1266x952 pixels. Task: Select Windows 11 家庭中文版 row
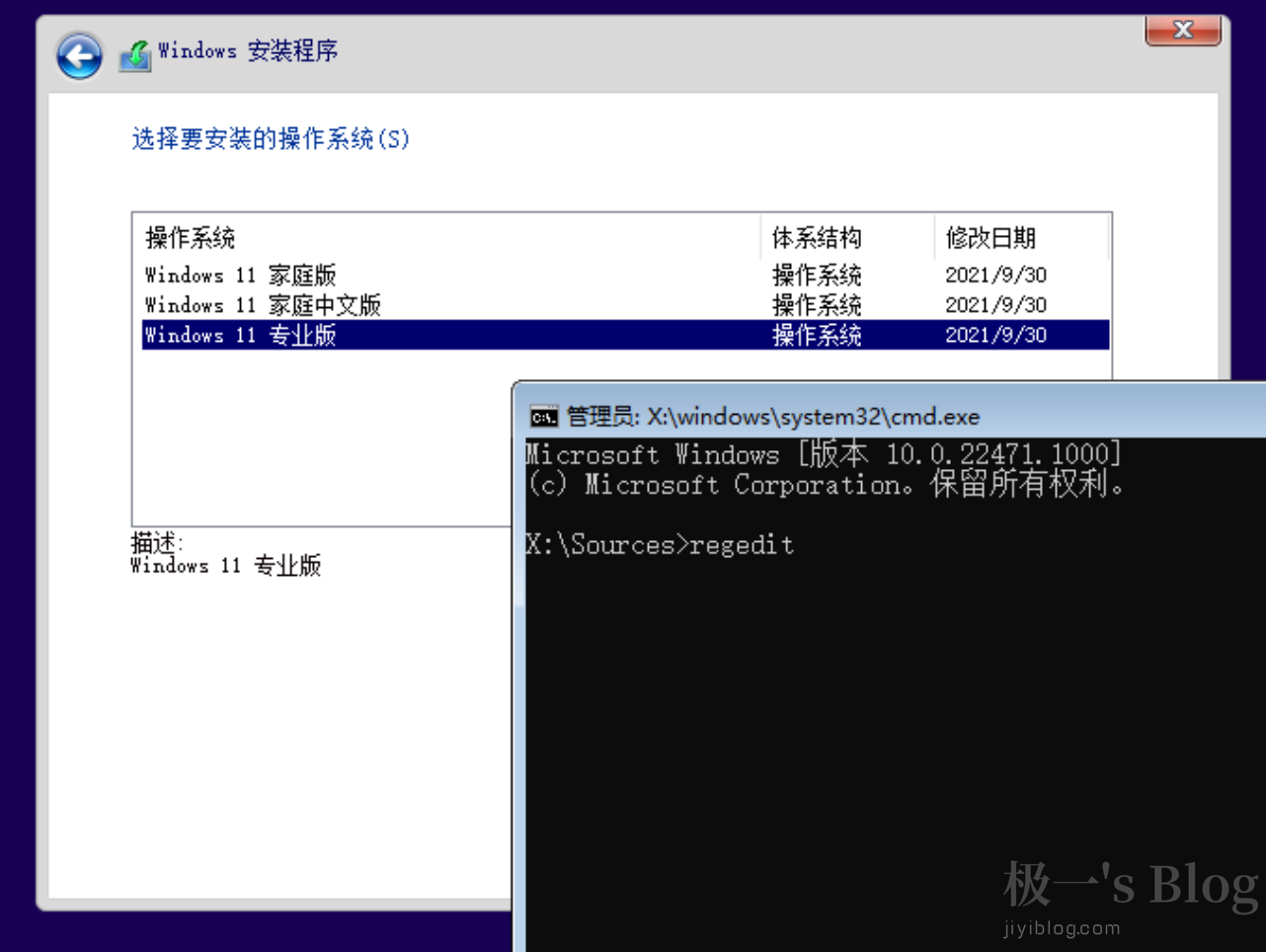click(626, 304)
